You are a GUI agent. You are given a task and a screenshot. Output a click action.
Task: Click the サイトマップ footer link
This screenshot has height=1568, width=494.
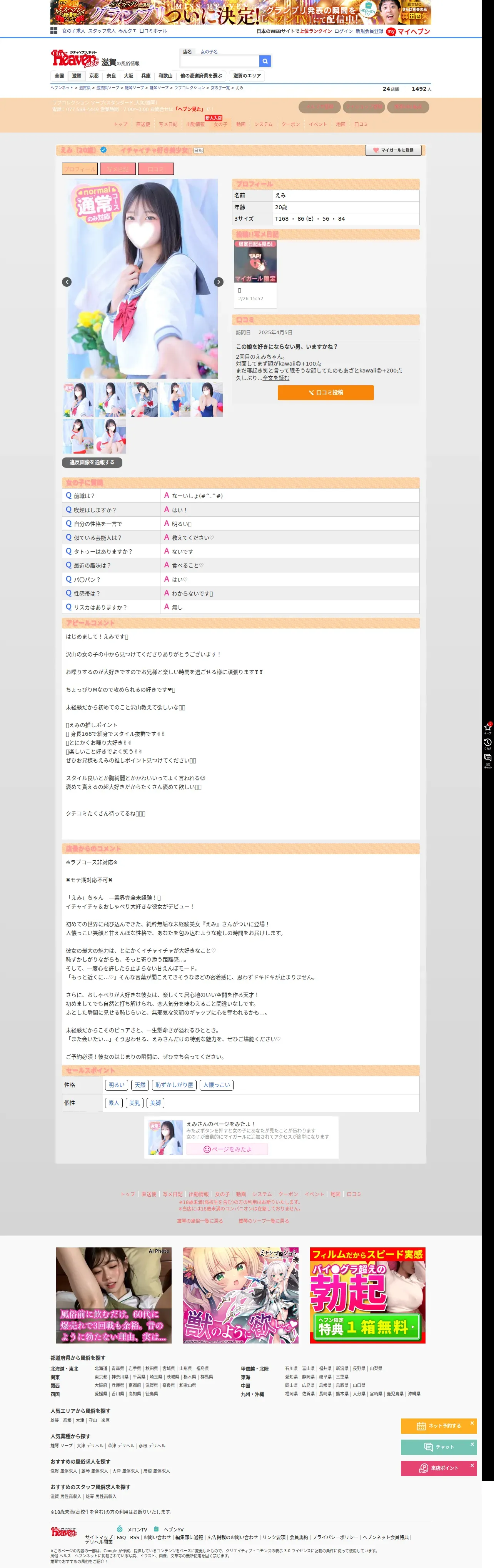[98, 1538]
